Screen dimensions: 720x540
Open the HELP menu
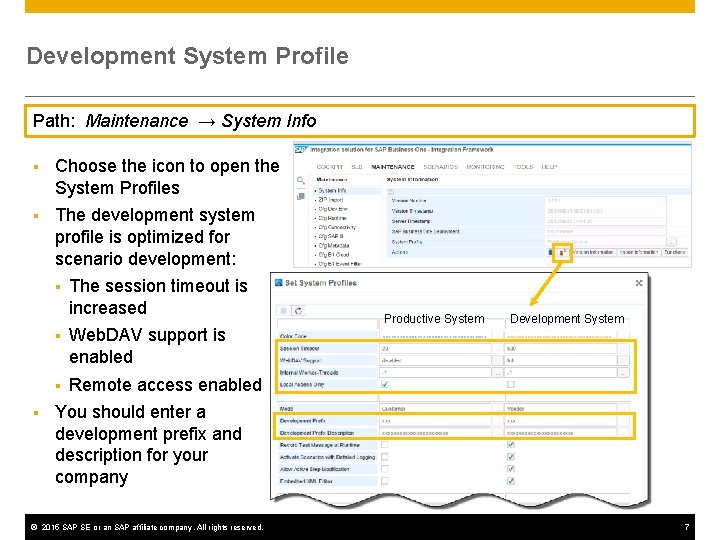(x=549, y=167)
